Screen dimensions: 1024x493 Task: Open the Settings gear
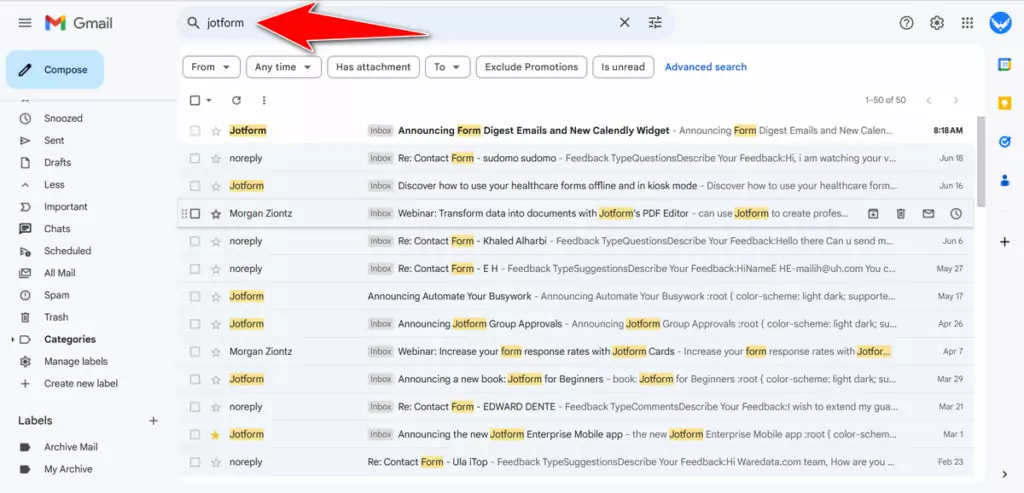pos(937,23)
